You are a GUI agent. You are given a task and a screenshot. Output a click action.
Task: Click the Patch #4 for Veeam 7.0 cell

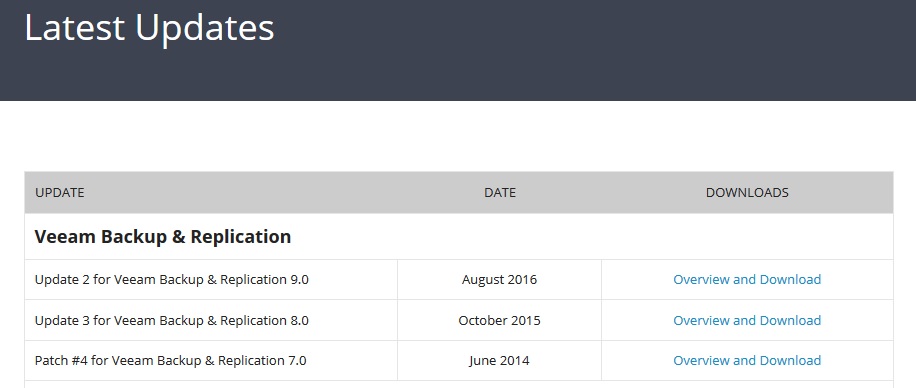(x=211, y=361)
